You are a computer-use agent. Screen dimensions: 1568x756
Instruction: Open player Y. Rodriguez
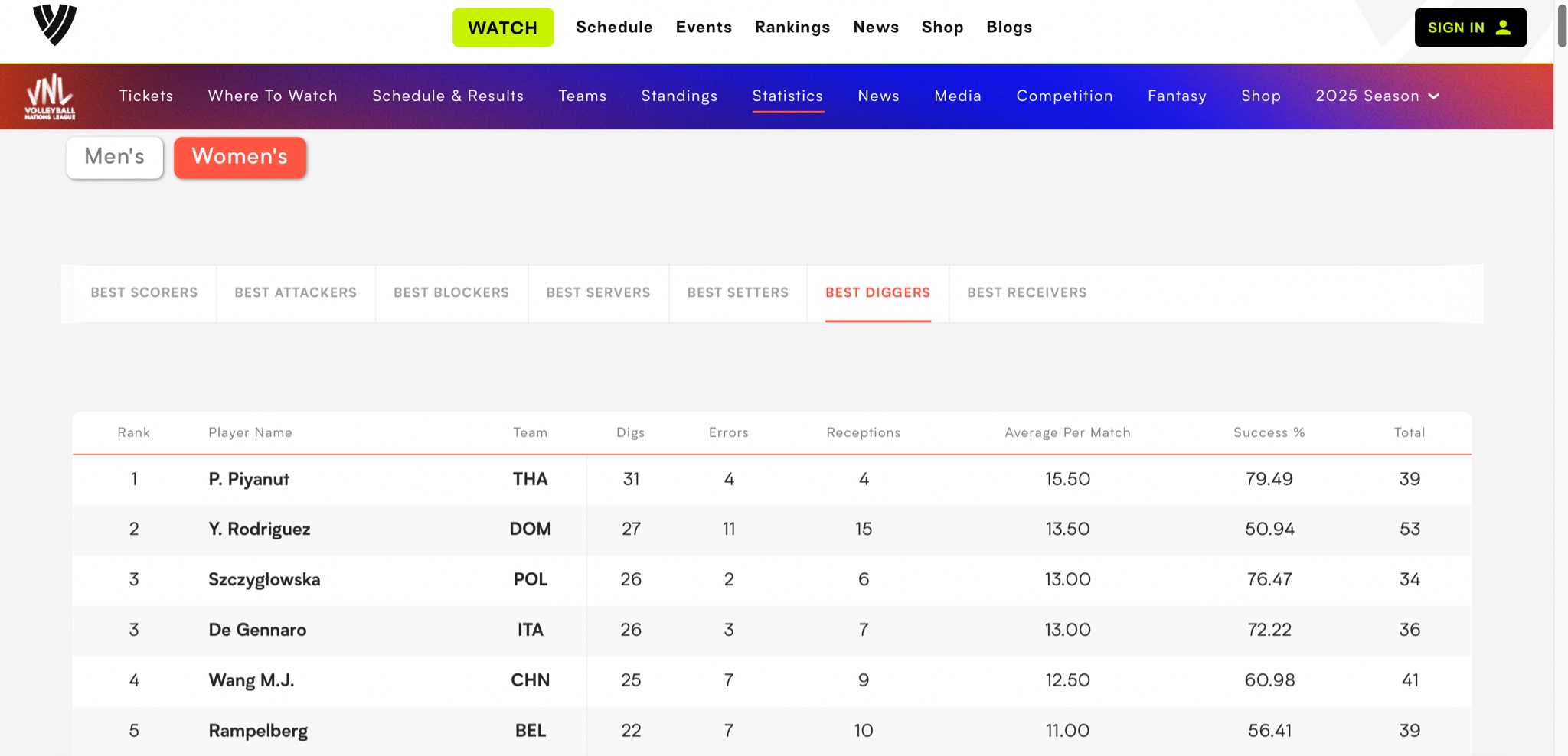[x=260, y=529]
